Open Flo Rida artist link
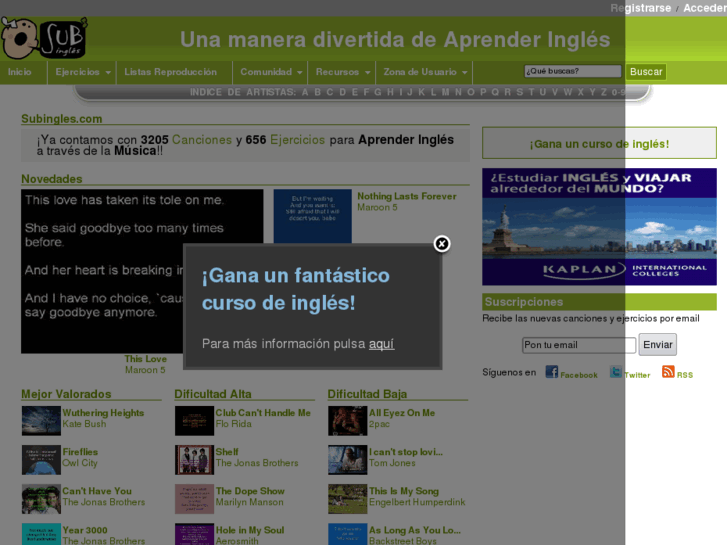Screen dimensions: 727x545 [234, 424]
